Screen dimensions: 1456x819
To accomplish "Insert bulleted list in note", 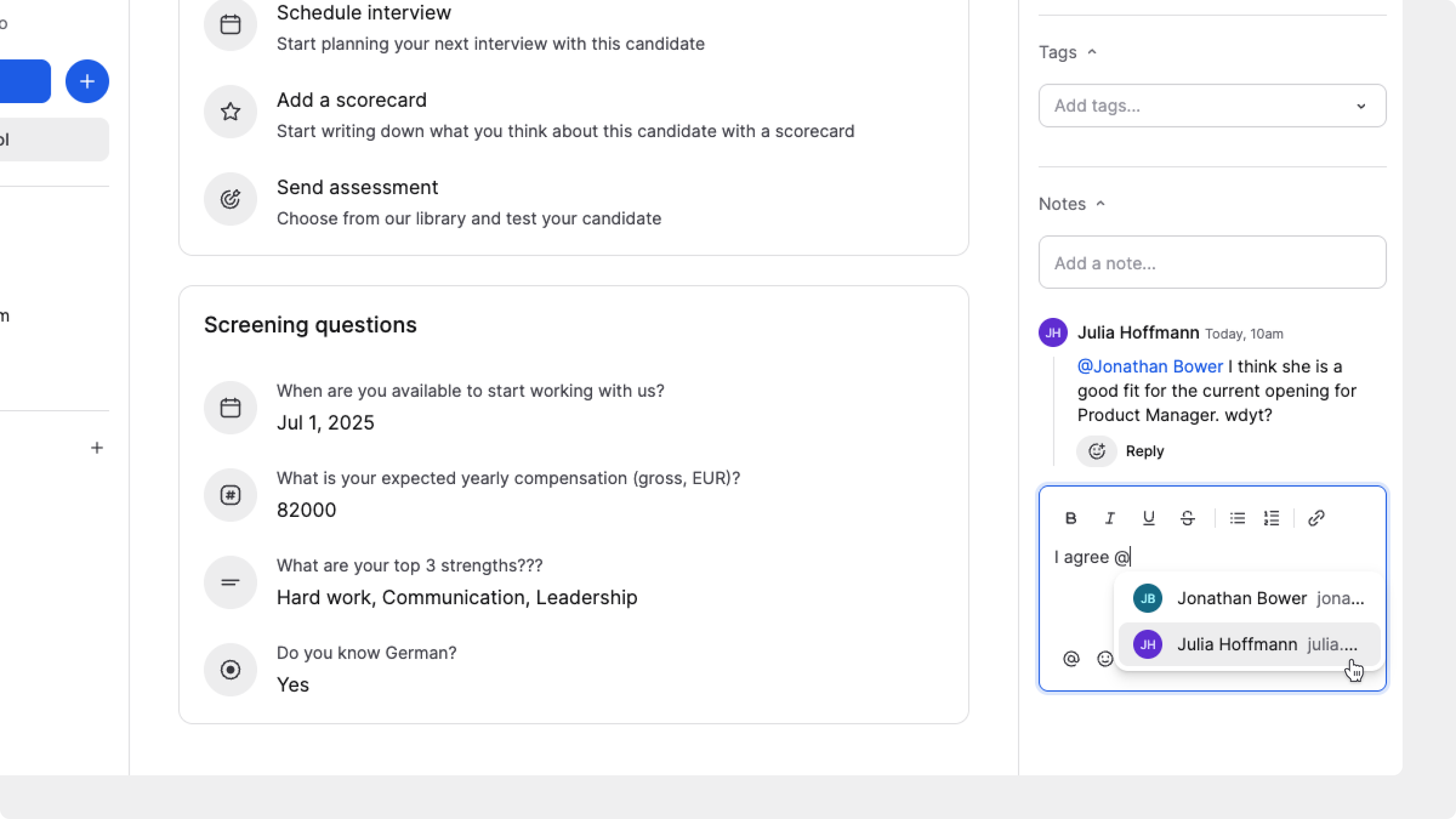I will [x=1237, y=518].
